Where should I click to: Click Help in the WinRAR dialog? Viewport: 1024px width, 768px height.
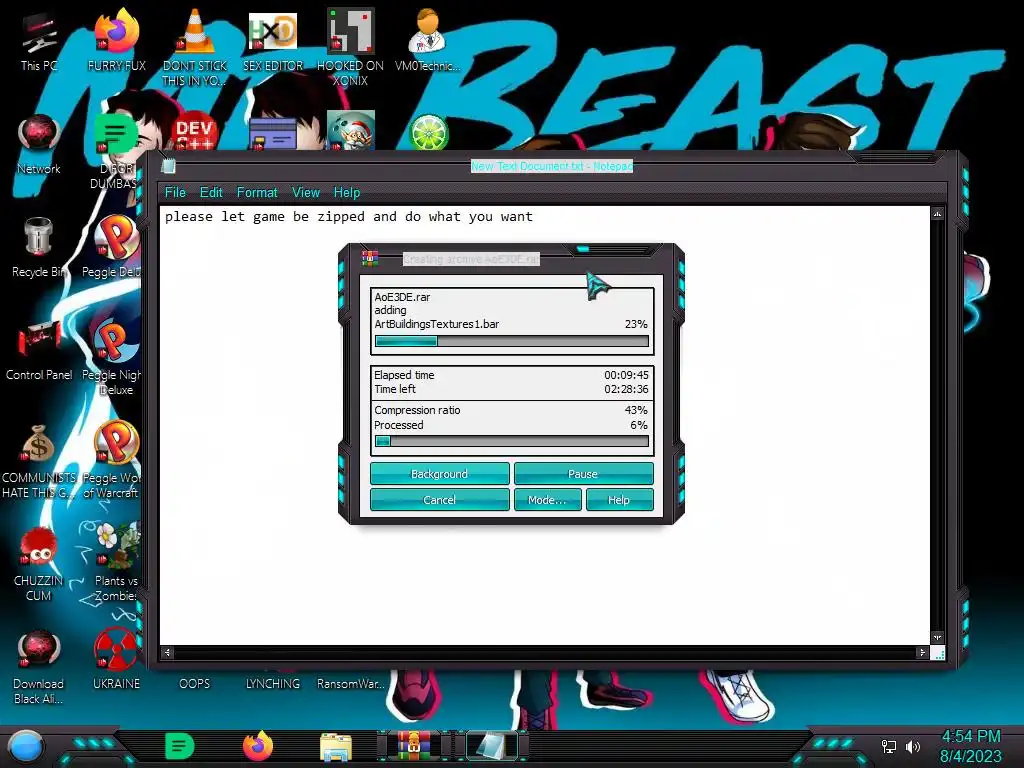[x=619, y=500]
